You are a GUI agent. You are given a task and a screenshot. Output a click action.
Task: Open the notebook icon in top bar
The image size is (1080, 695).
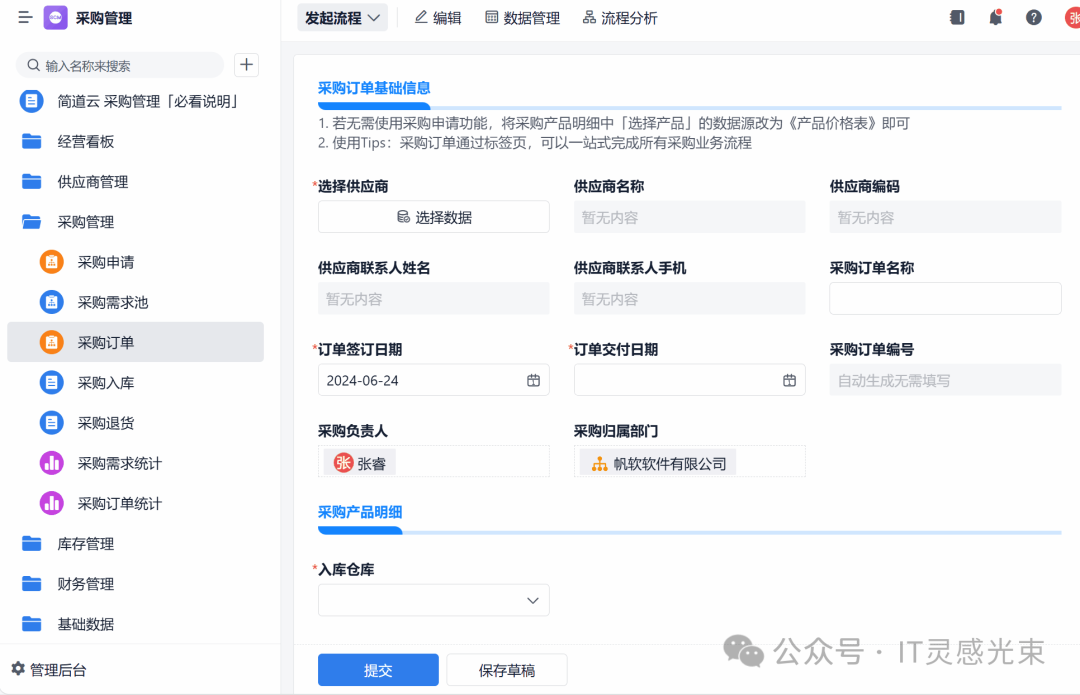pos(957,17)
